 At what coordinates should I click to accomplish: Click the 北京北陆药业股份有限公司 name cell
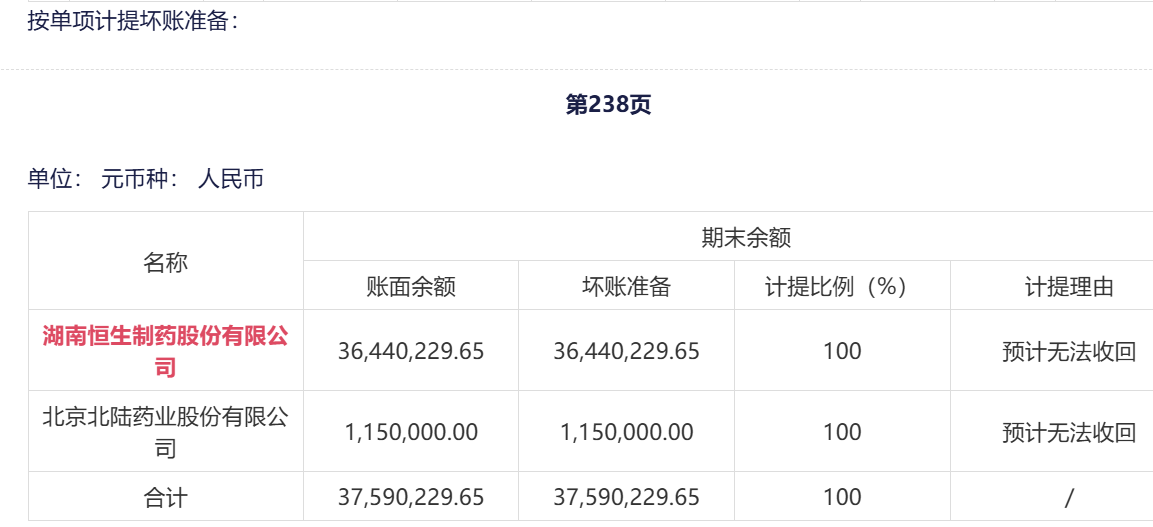[x=165, y=432]
